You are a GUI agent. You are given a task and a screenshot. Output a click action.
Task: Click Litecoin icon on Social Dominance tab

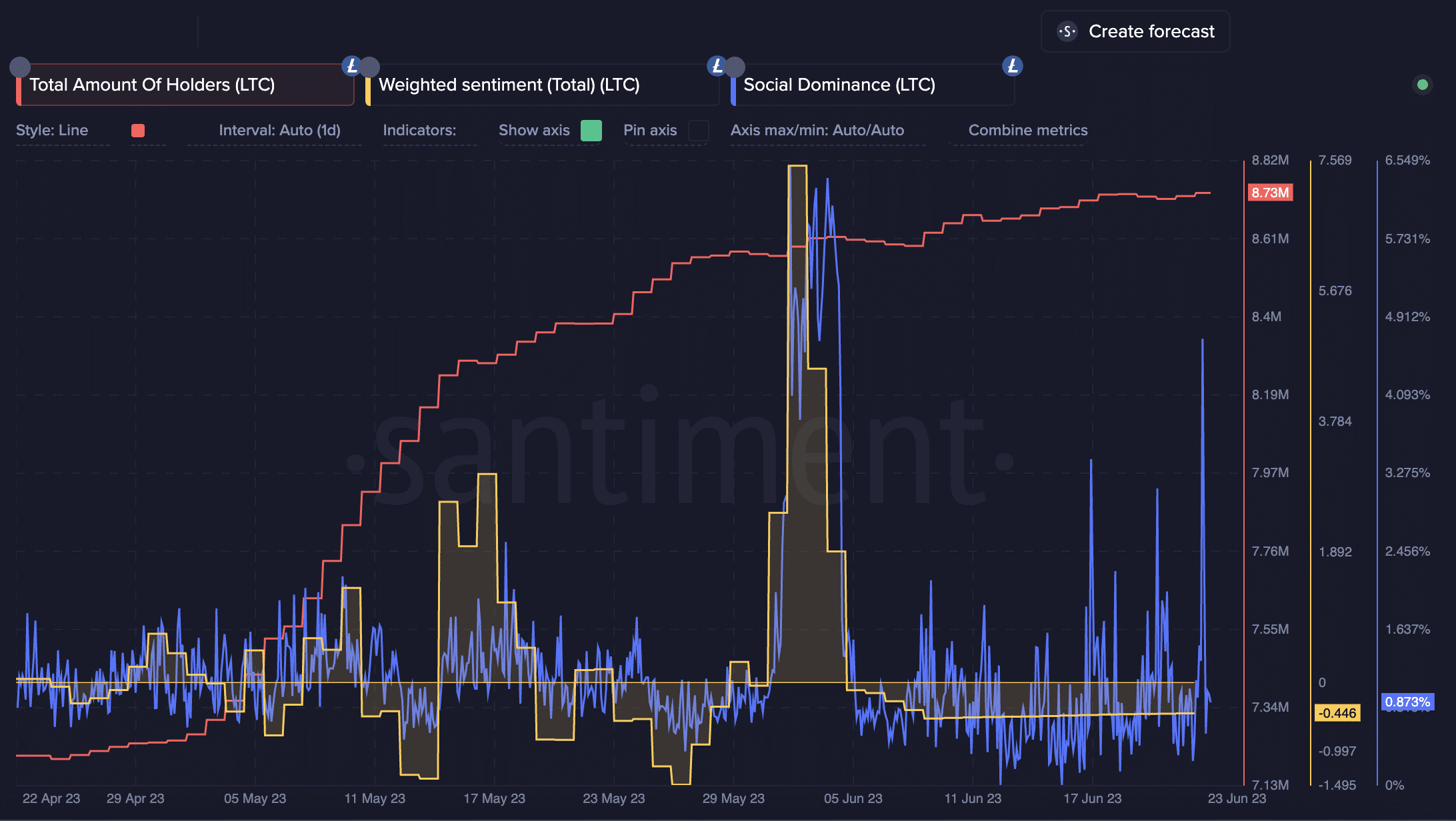(x=1012, y=66)
